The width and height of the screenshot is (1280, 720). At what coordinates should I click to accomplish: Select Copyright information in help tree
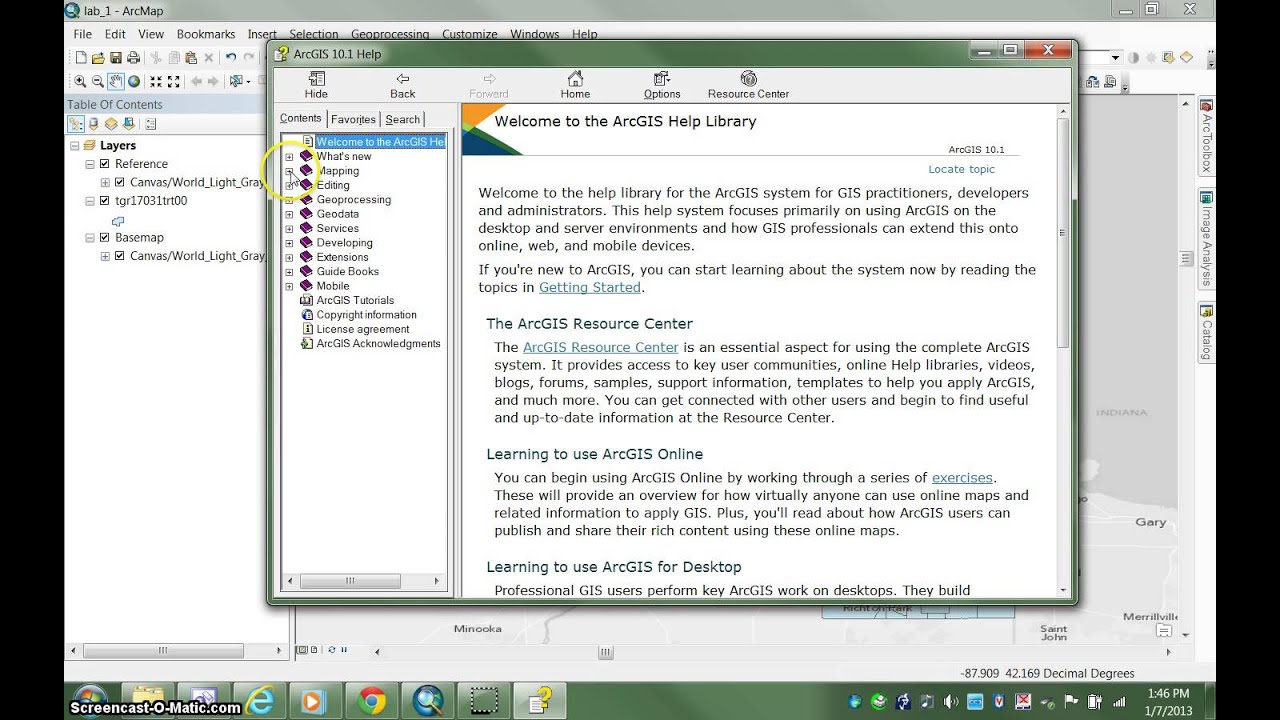click(x=366, y=315)
